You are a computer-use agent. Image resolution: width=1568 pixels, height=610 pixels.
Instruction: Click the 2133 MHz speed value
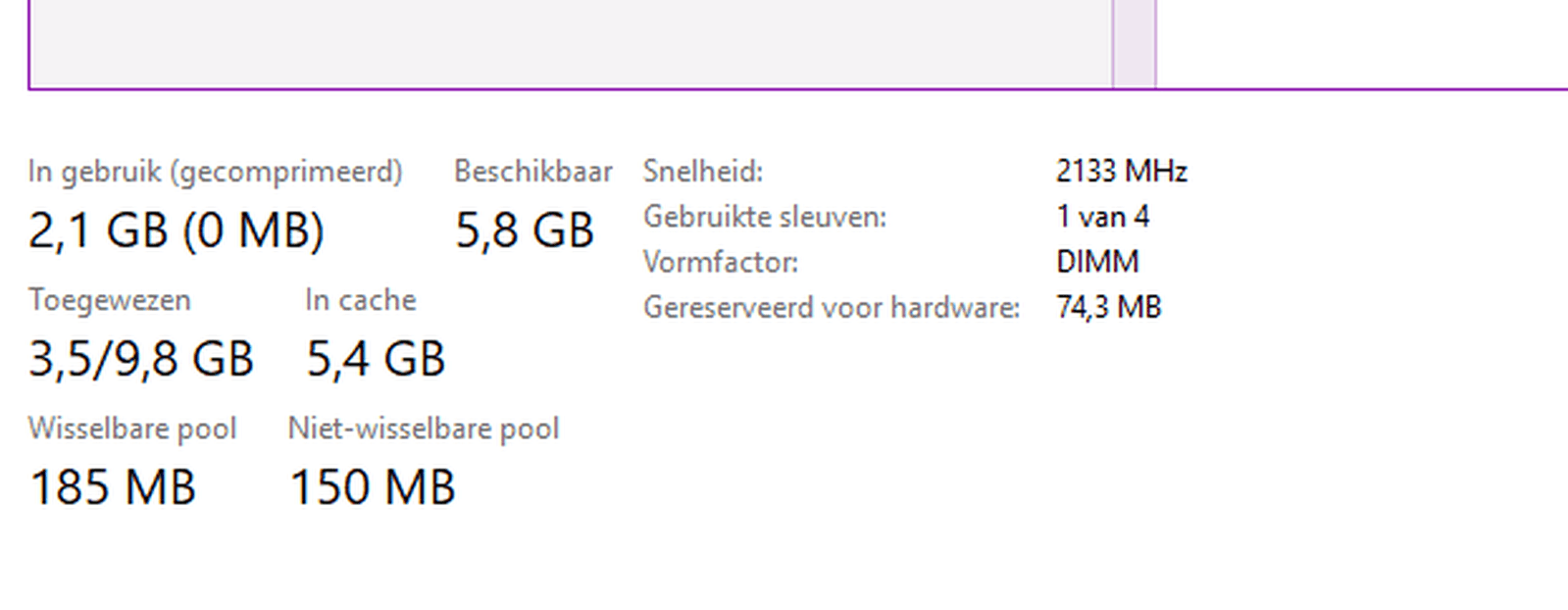click(1122, 172)
